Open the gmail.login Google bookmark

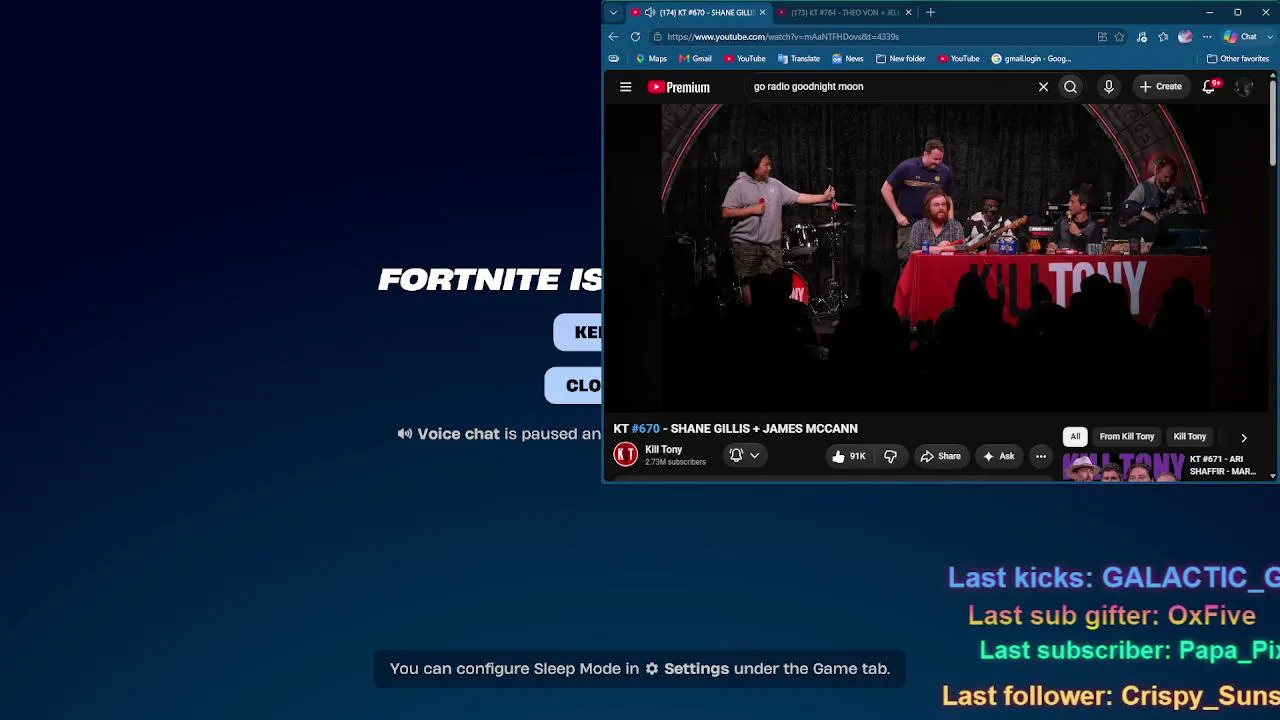(1032, 59)
